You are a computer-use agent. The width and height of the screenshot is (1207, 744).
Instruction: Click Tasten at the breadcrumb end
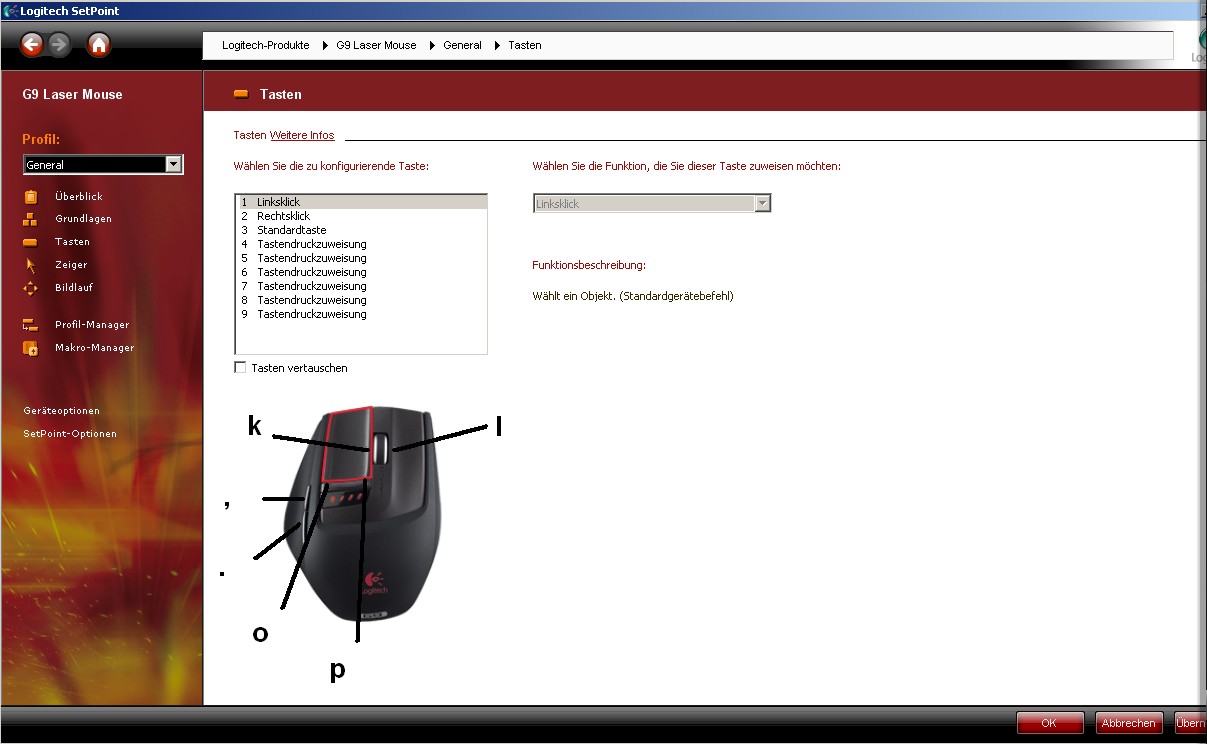pos(525,45)
